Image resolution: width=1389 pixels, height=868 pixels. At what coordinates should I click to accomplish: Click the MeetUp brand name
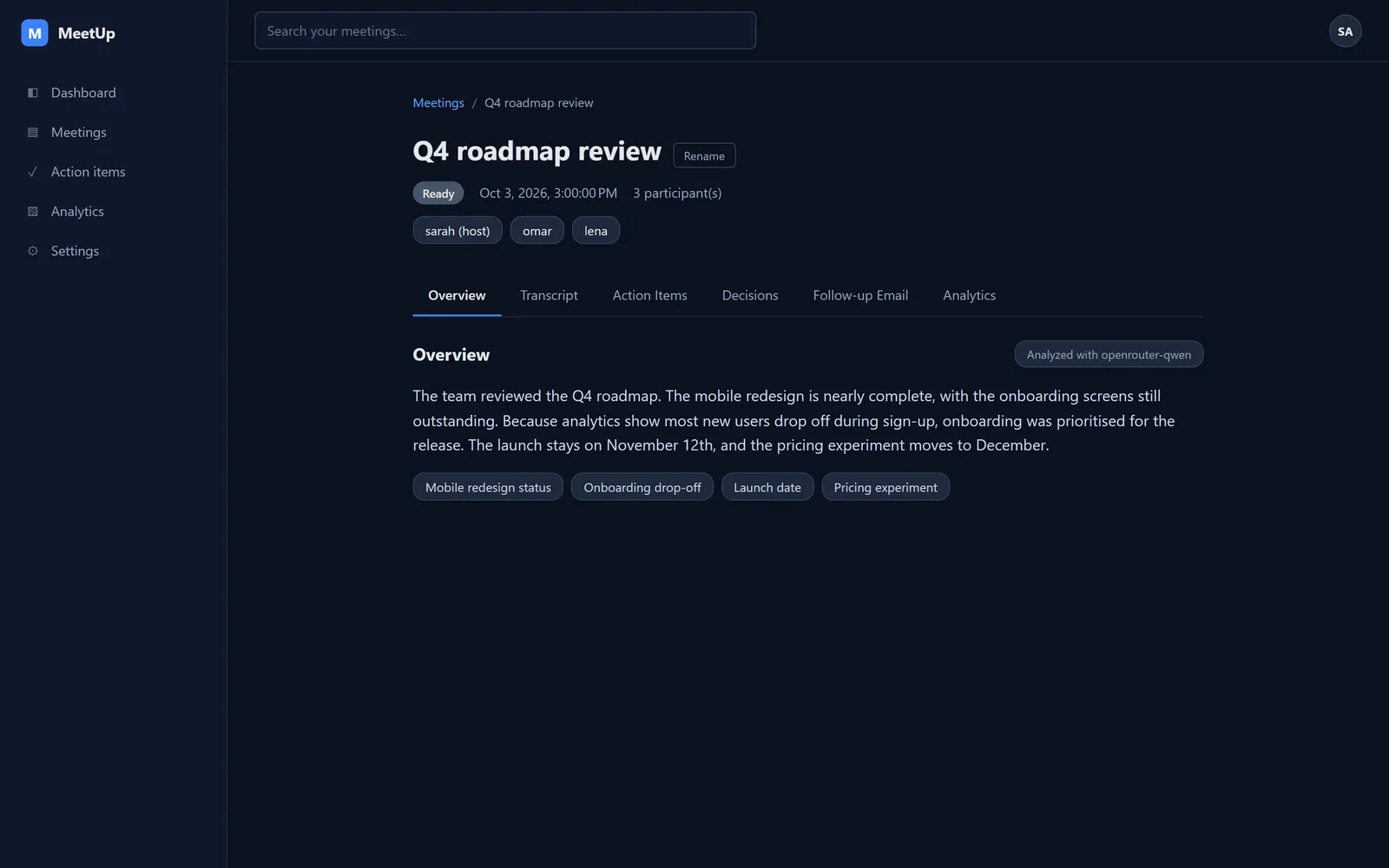pyautogui.click(x=87, y=33)
